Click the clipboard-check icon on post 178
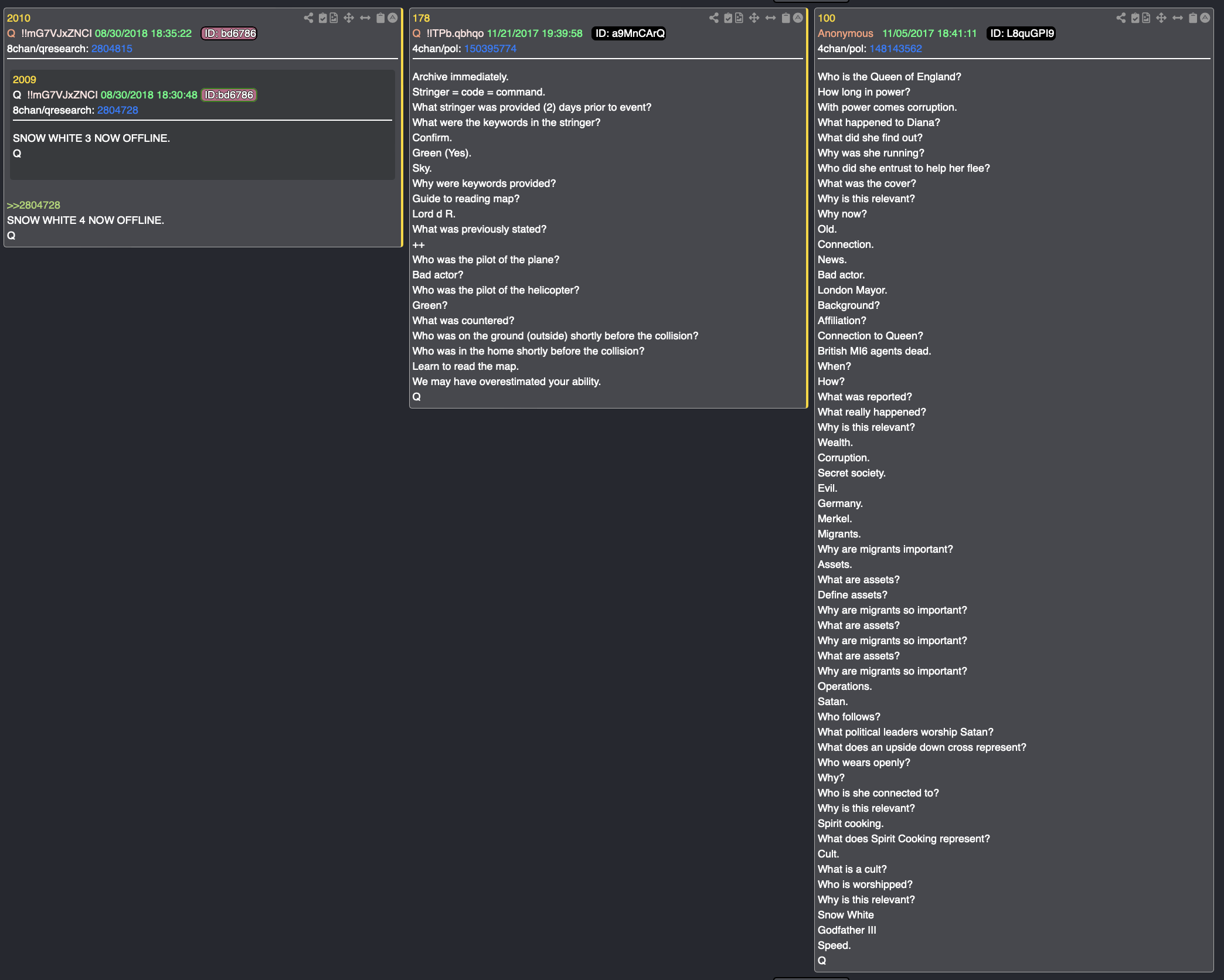 point(728,18)
